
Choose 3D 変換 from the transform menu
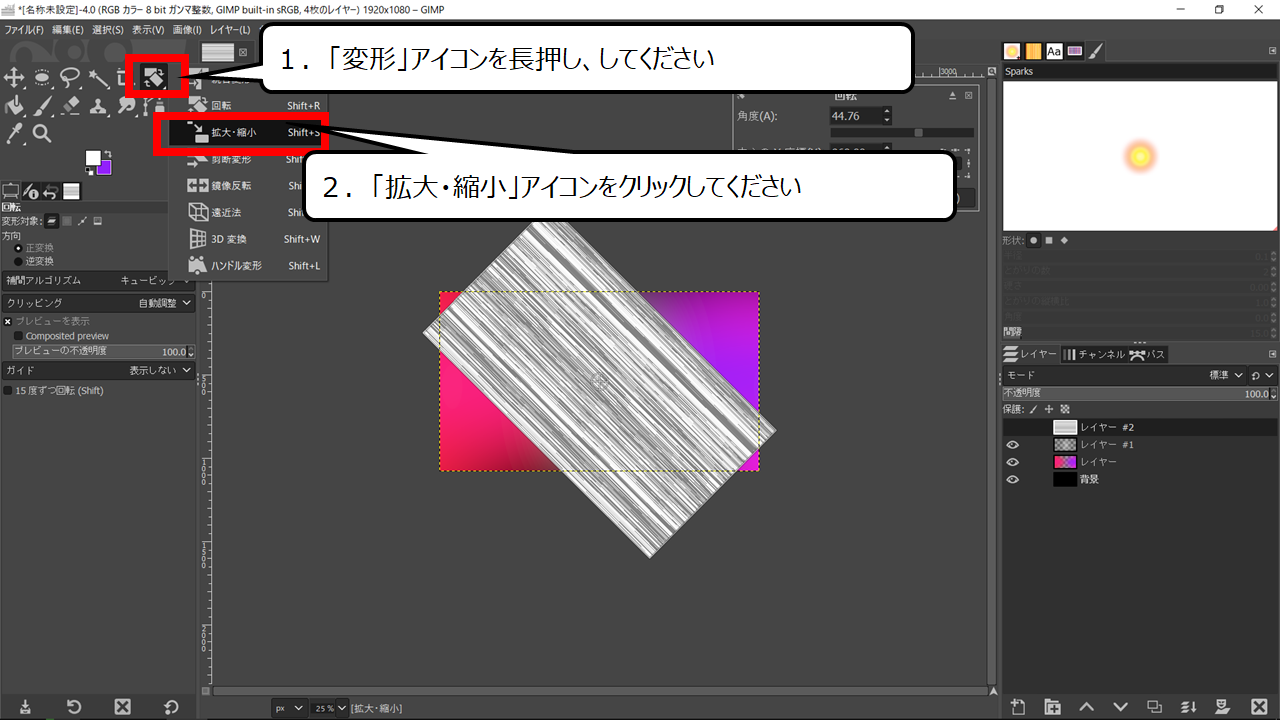tap(247, 239)
